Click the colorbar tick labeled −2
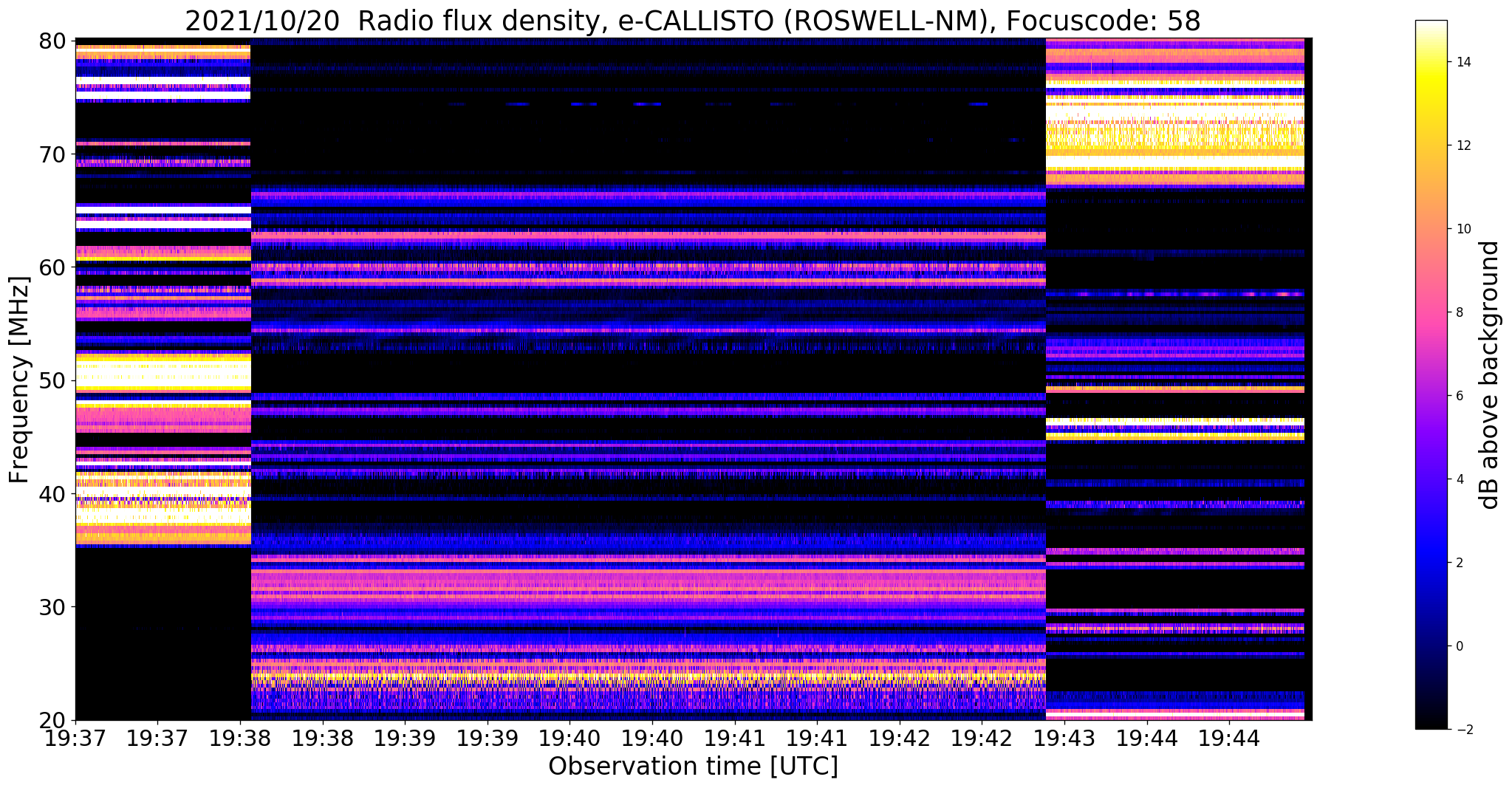1512x788 pixels. [x=1463, y=730]
